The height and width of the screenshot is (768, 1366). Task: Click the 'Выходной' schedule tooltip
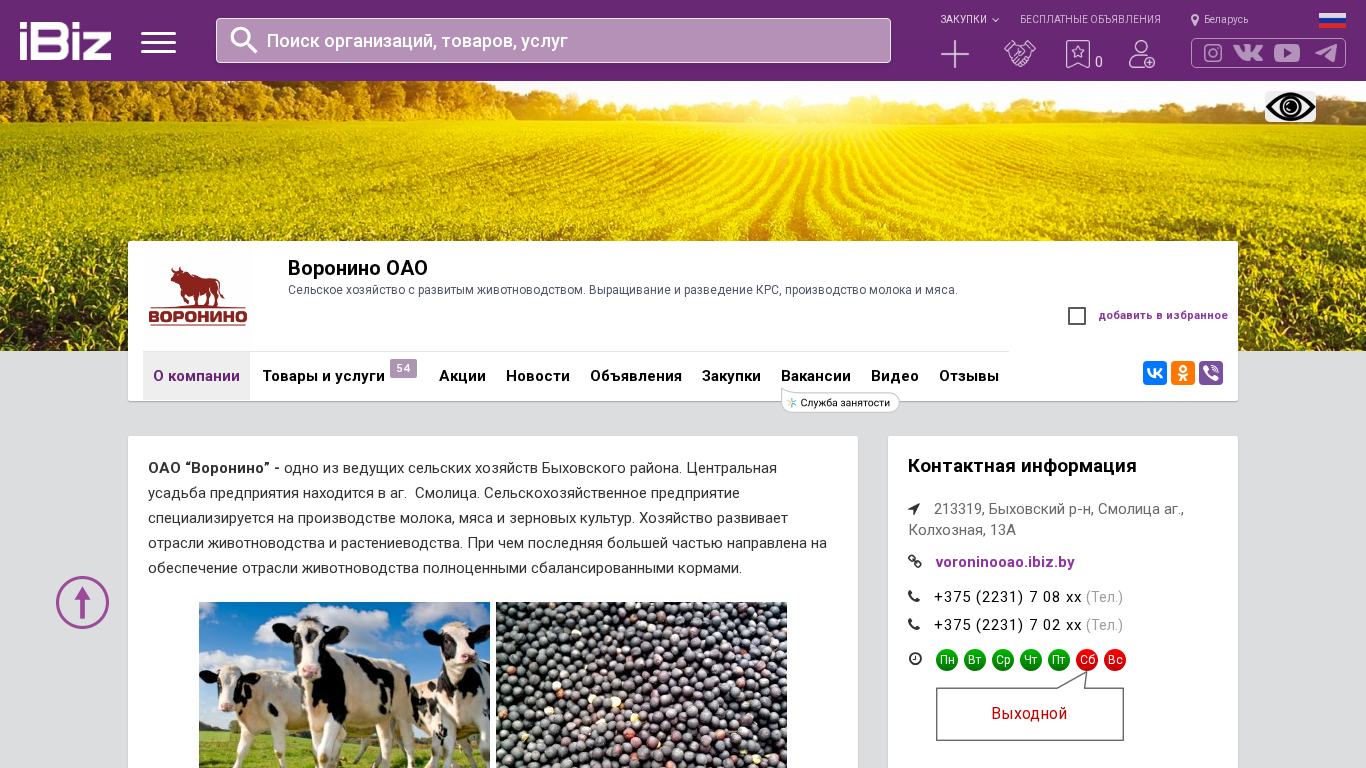click(1030, 714)
